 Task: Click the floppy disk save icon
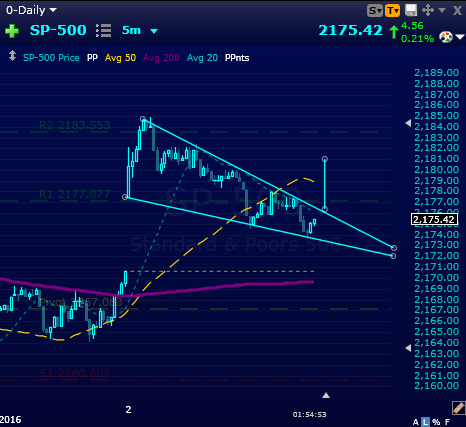[411, 10]
